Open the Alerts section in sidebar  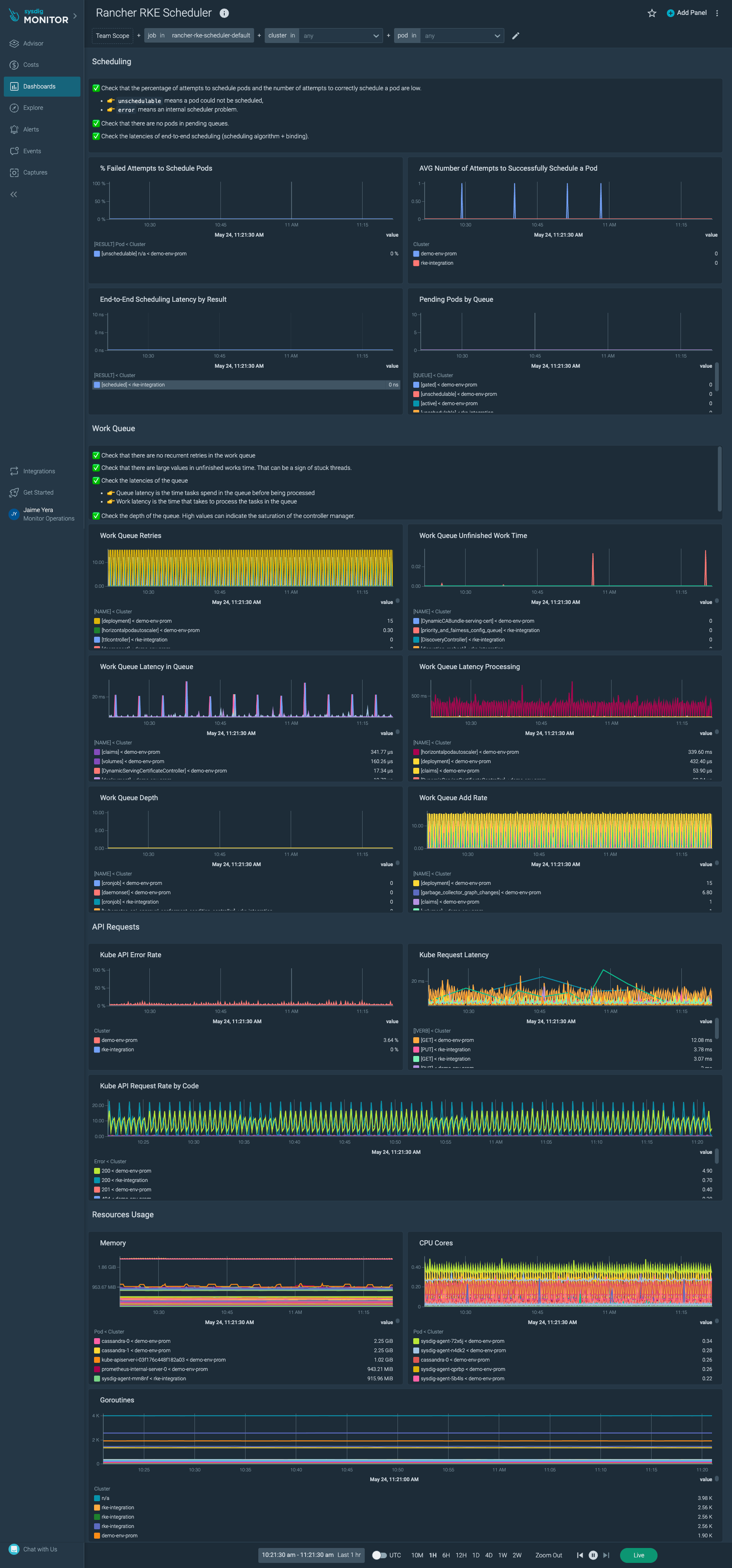point(30,130)
